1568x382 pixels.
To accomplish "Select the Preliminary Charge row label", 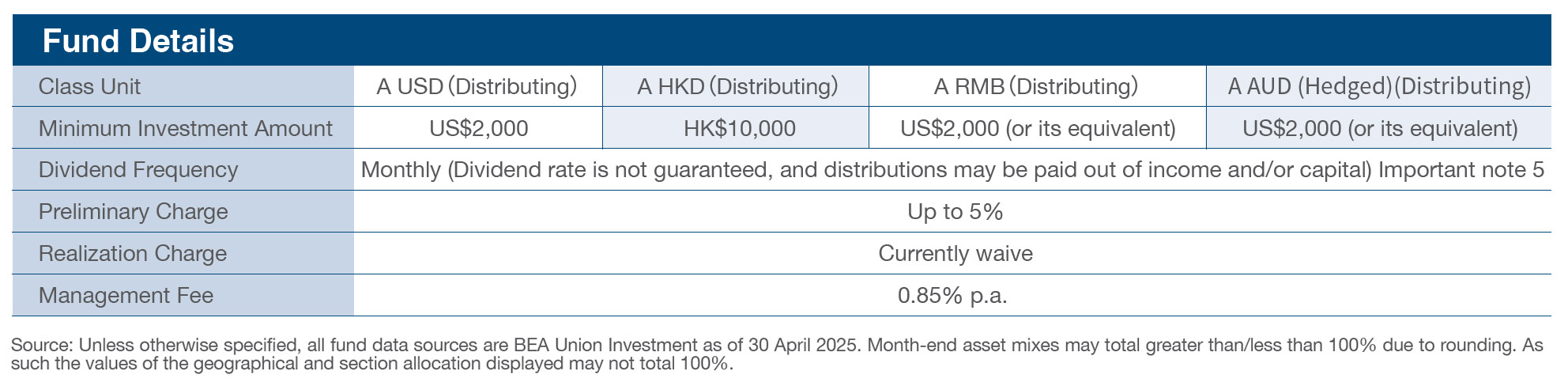I will point(133,212).
